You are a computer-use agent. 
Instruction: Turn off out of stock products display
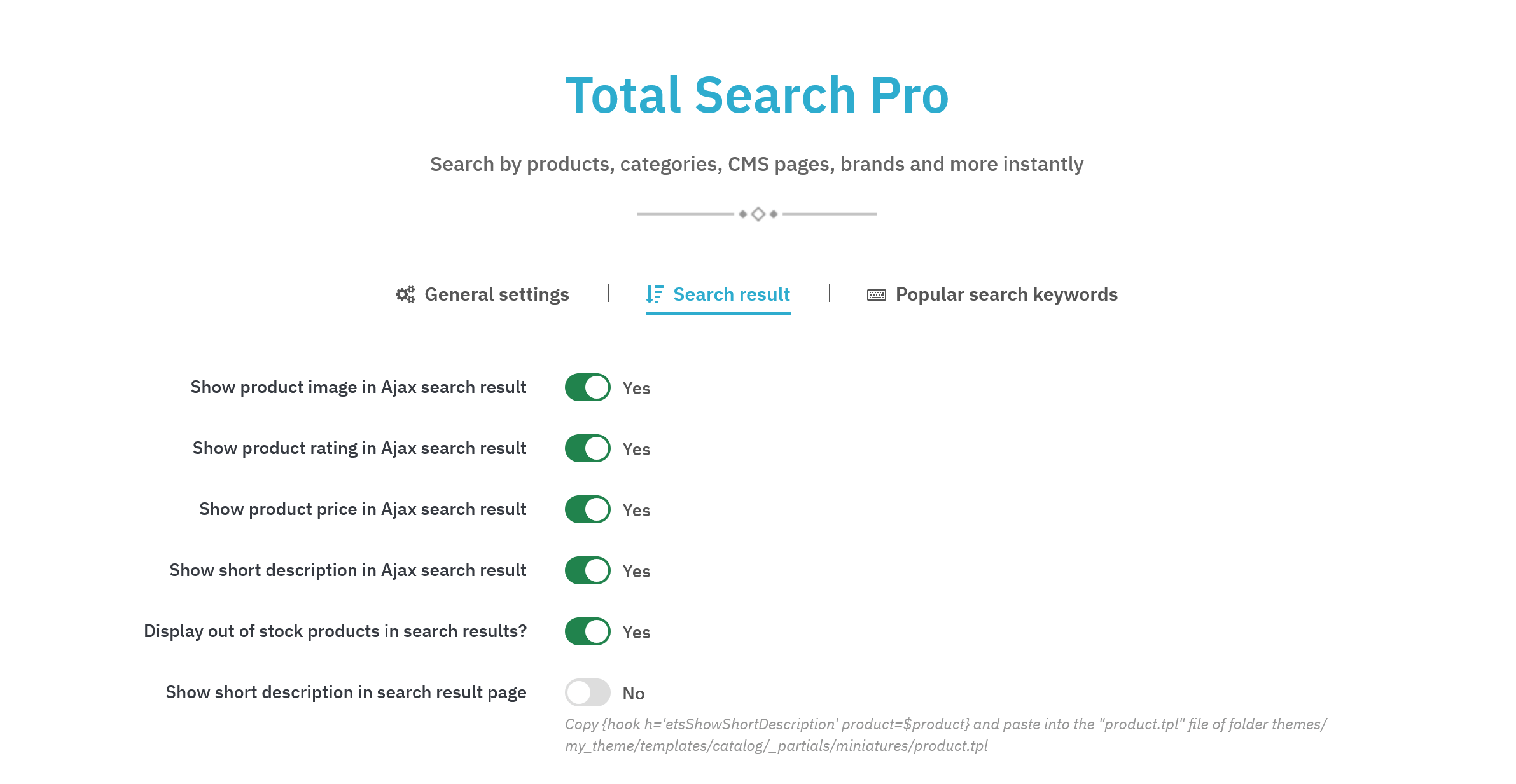click(x=588, y=631)
